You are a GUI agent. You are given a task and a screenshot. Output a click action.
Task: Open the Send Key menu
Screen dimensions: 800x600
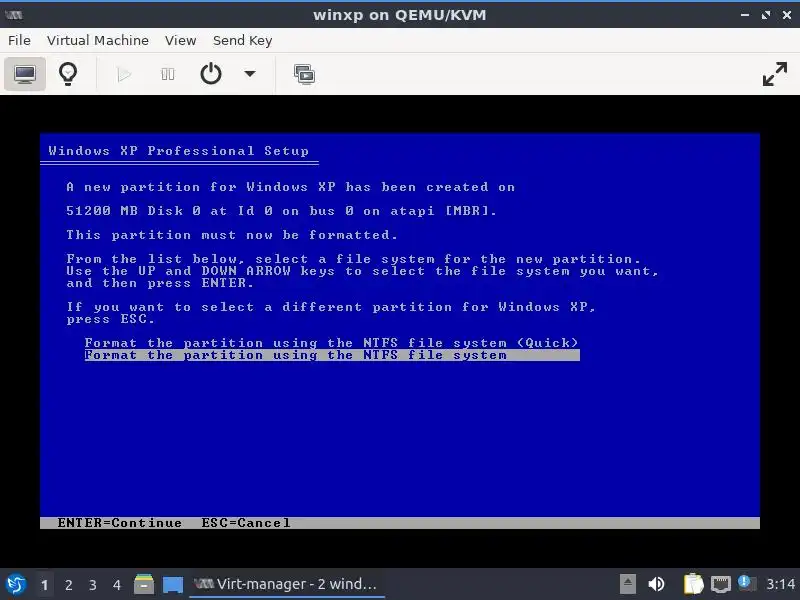click(x=242, y=40)
